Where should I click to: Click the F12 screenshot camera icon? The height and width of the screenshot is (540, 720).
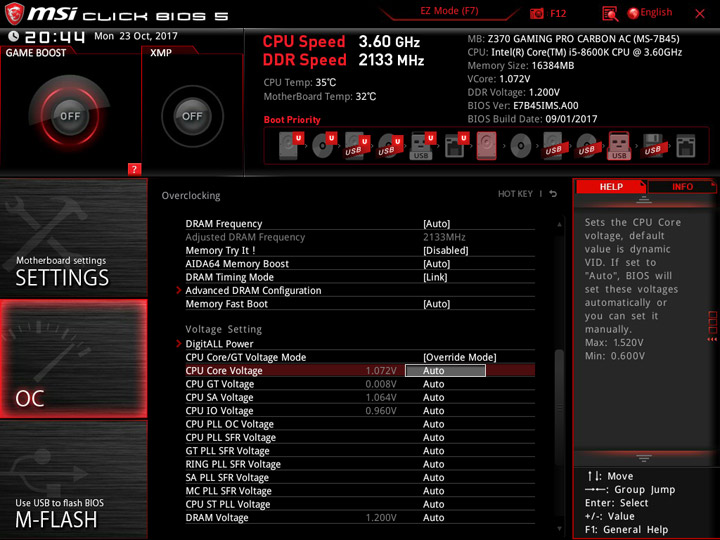(x=536, y=13)
